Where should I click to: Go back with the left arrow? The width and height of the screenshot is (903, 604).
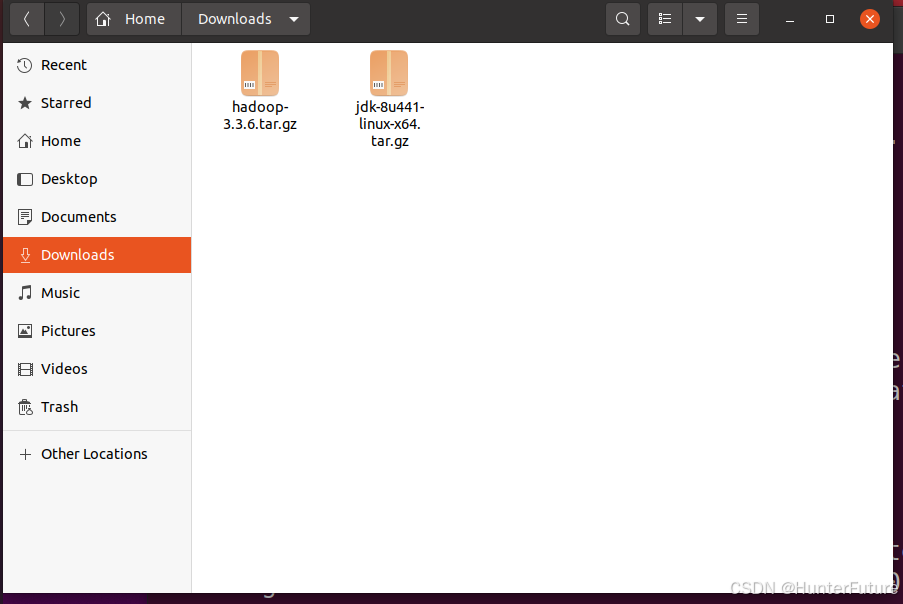[x=27, y=19]
